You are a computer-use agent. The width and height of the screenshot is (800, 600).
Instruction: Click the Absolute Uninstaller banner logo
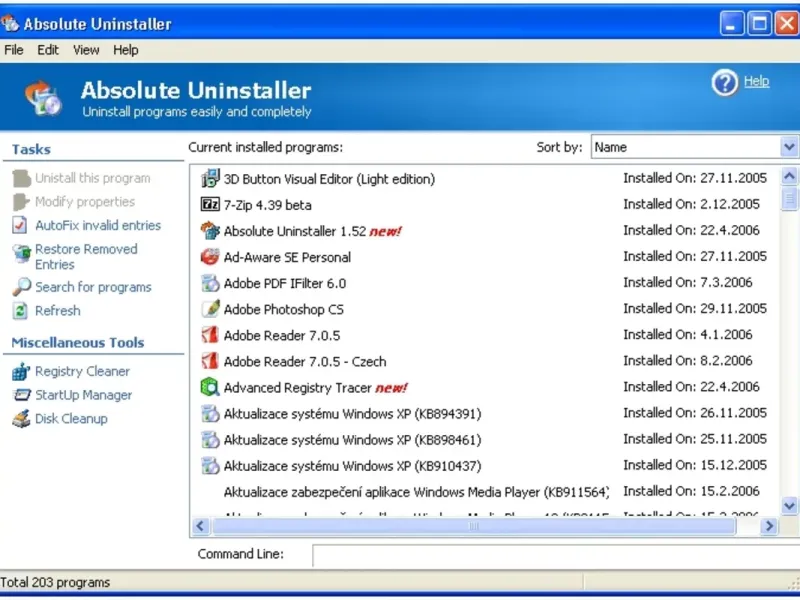(x=43, y=97)
